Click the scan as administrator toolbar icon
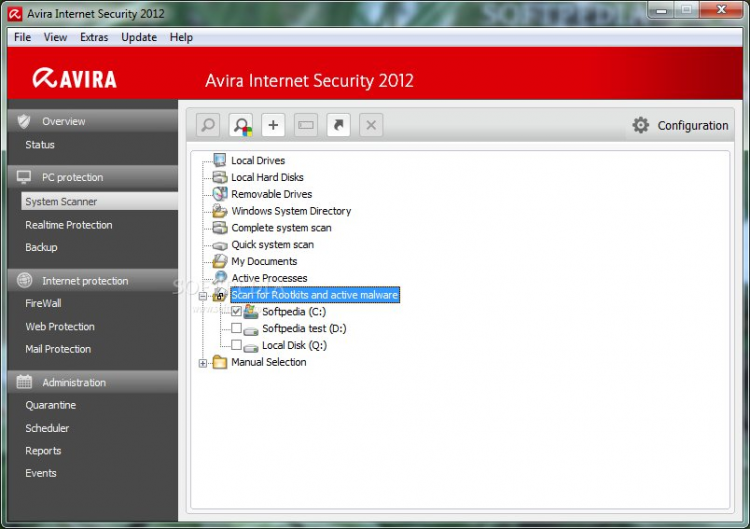Viewport: 750px width, 529px height. click(241, 125)
